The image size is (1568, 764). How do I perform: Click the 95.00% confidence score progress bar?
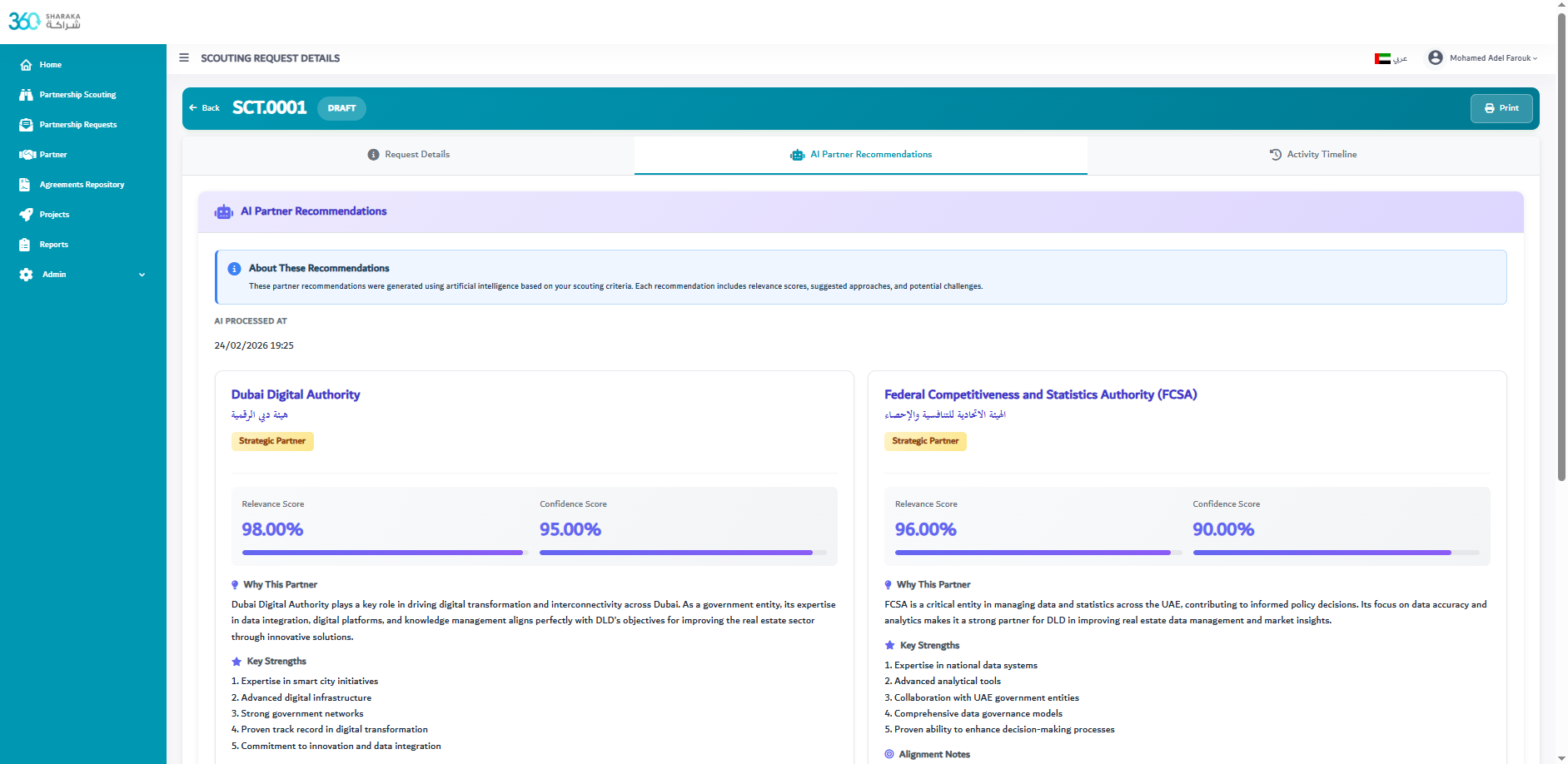[683, 553]
